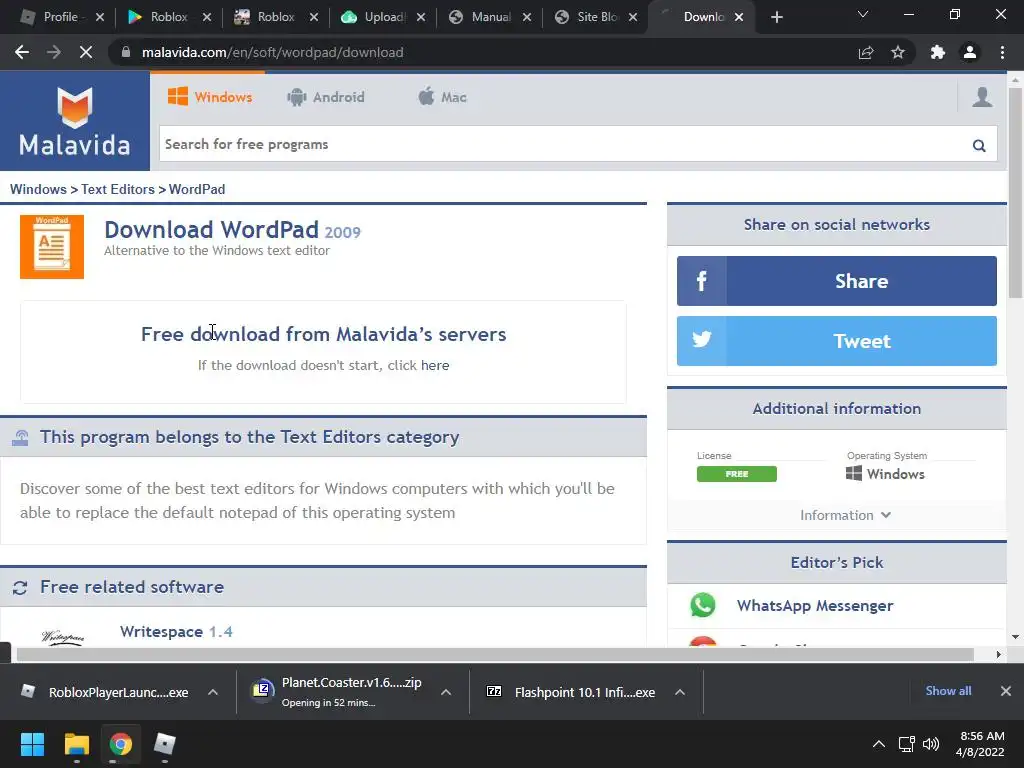Image resolution: width=1024 pixels, height=768 pixels.
Task: Stop loading the page
Action: pos(86,52)
